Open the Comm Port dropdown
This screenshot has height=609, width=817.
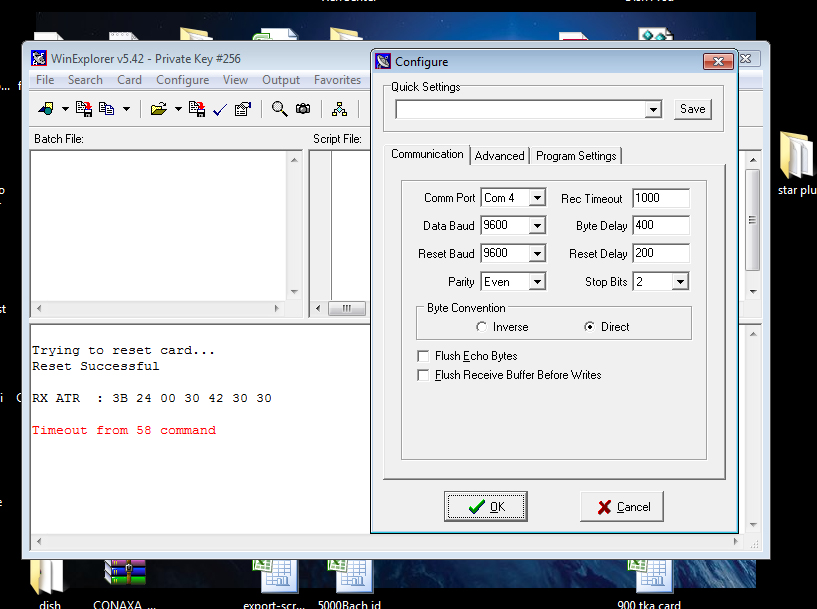[x=537, y=198]
